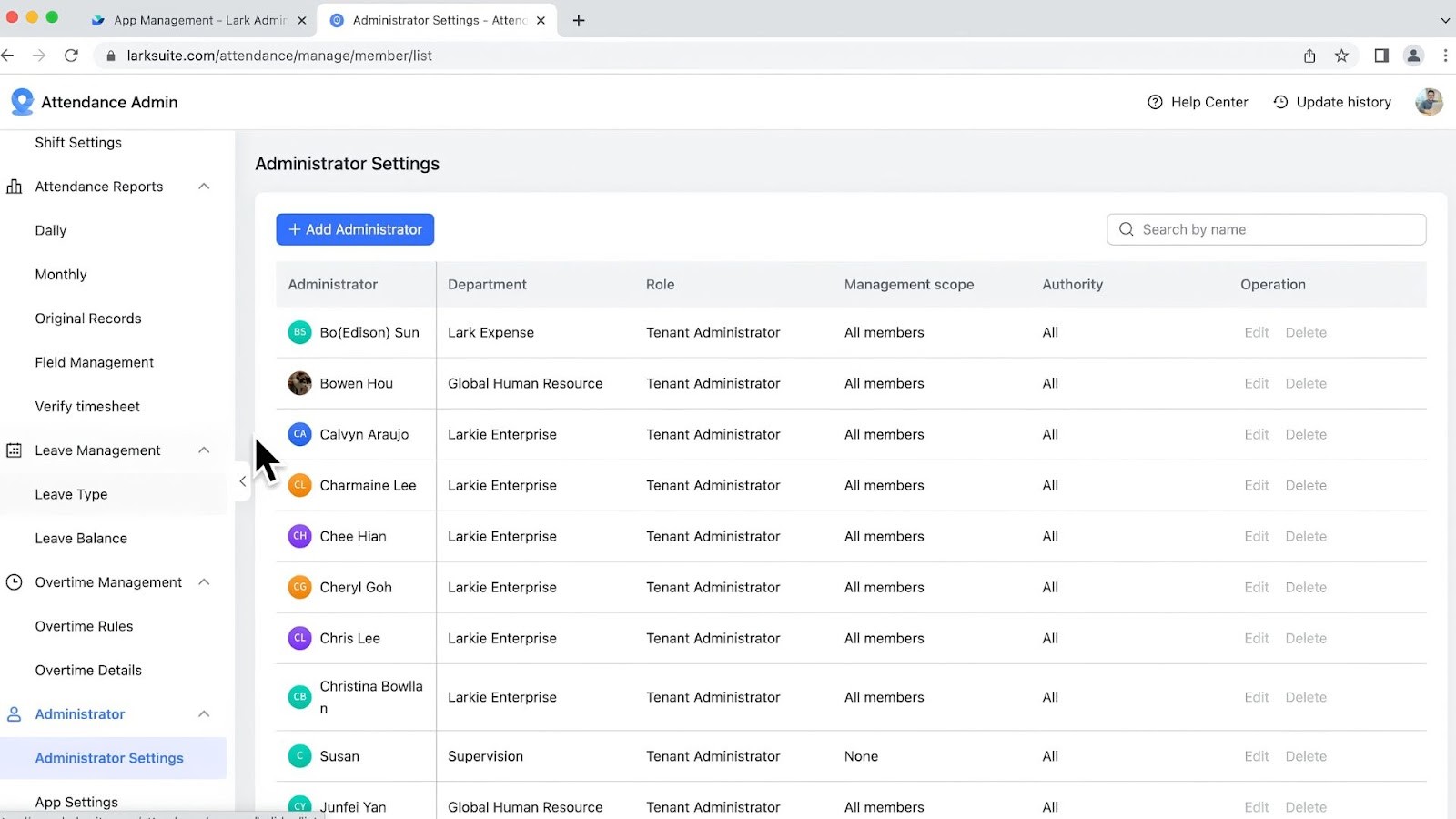
Task: Click the bookmark star in the address bar
Action: tap(1341, 56)
